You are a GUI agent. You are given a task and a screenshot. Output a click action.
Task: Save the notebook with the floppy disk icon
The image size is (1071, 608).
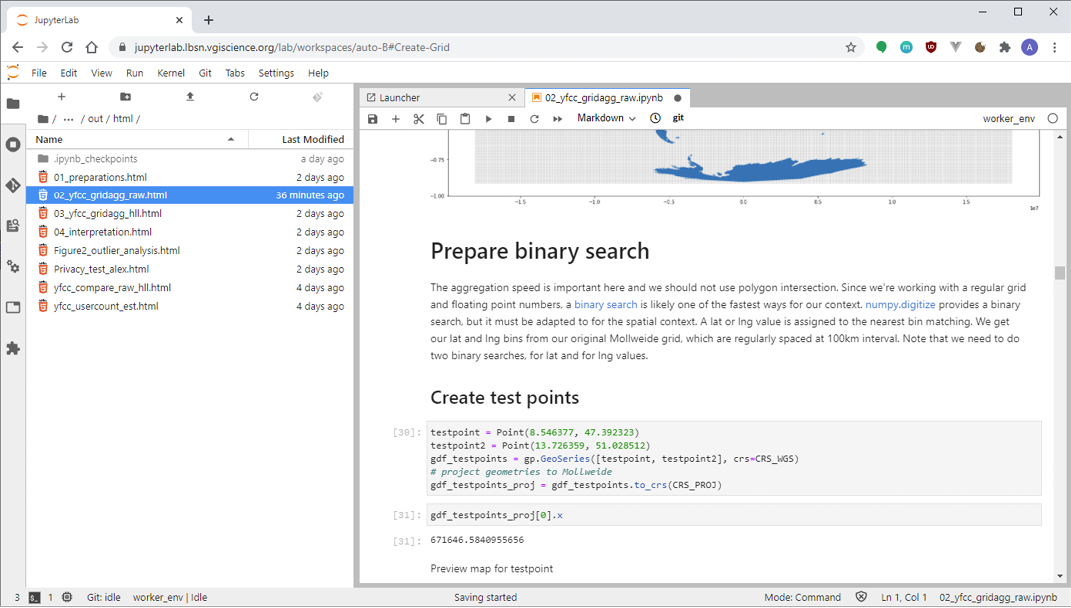(x=373, y=119)
